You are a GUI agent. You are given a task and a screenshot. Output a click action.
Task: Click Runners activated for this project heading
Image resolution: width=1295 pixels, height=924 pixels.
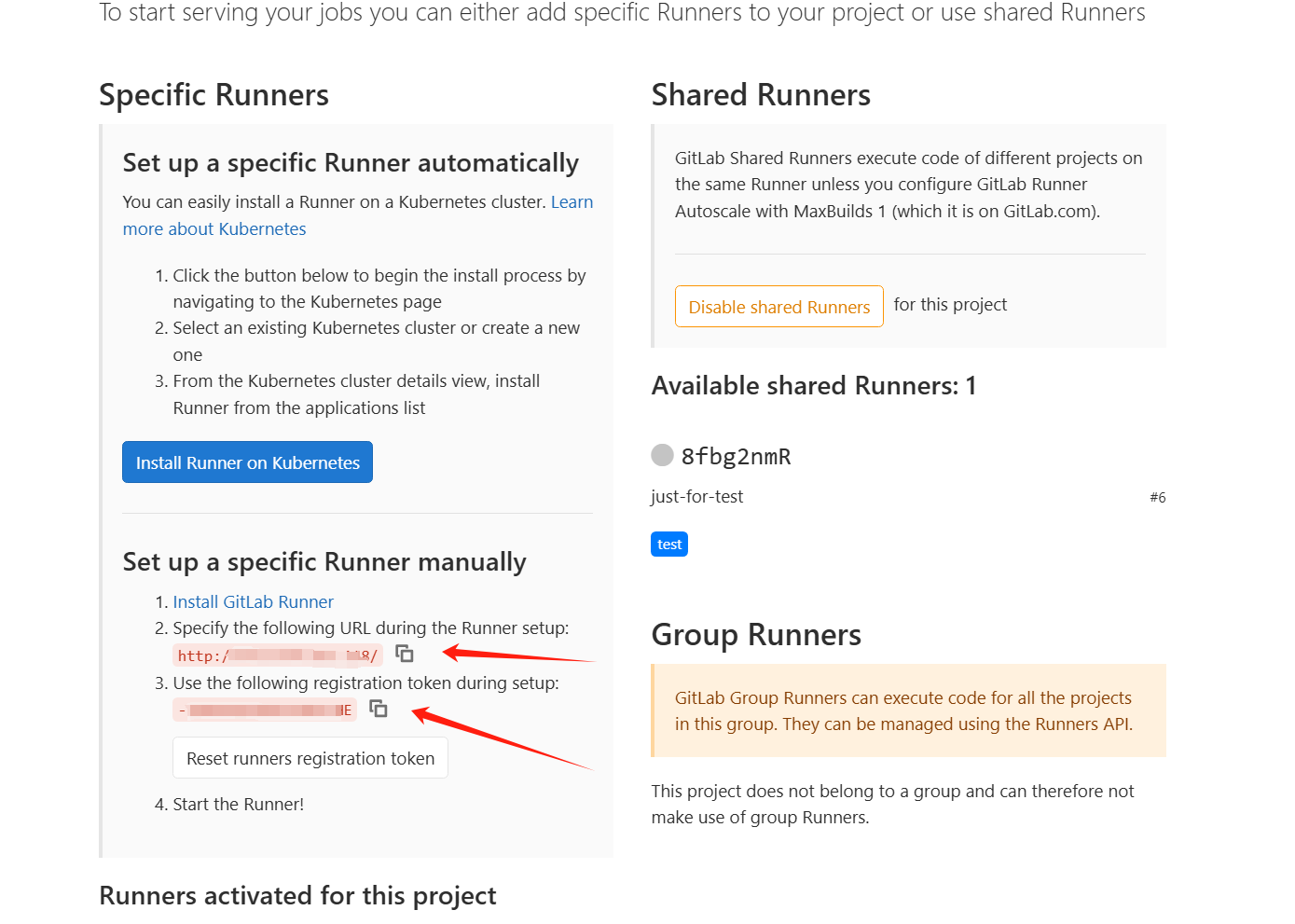pos(297,896)
